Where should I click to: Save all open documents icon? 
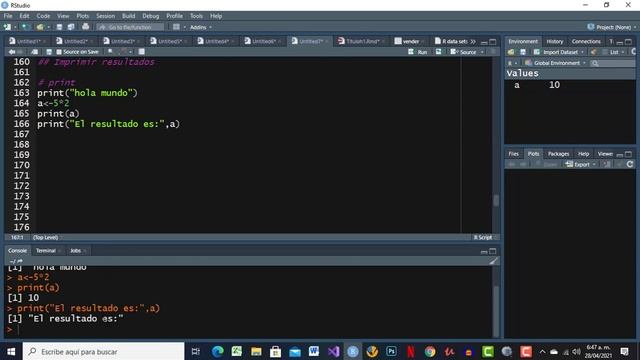pyautogui.click(x=71, y=27)
